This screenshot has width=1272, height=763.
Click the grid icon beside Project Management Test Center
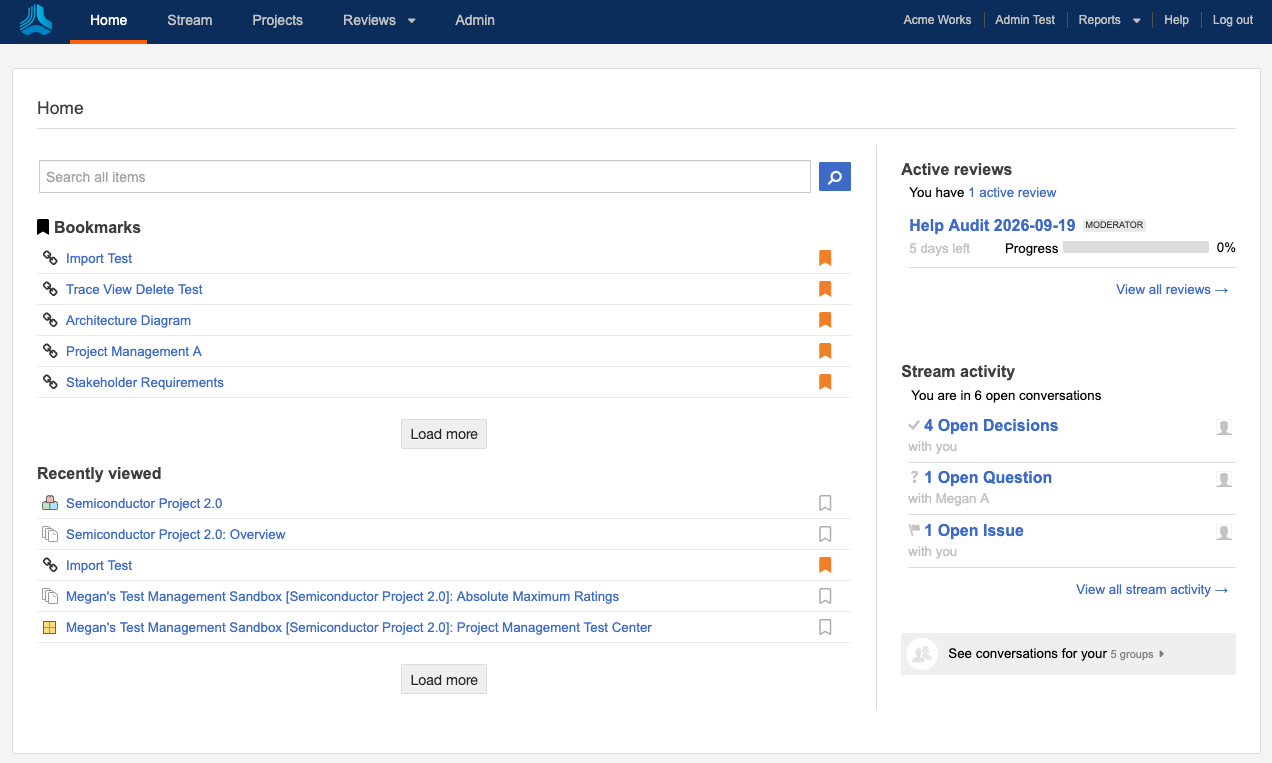[50, 627]
